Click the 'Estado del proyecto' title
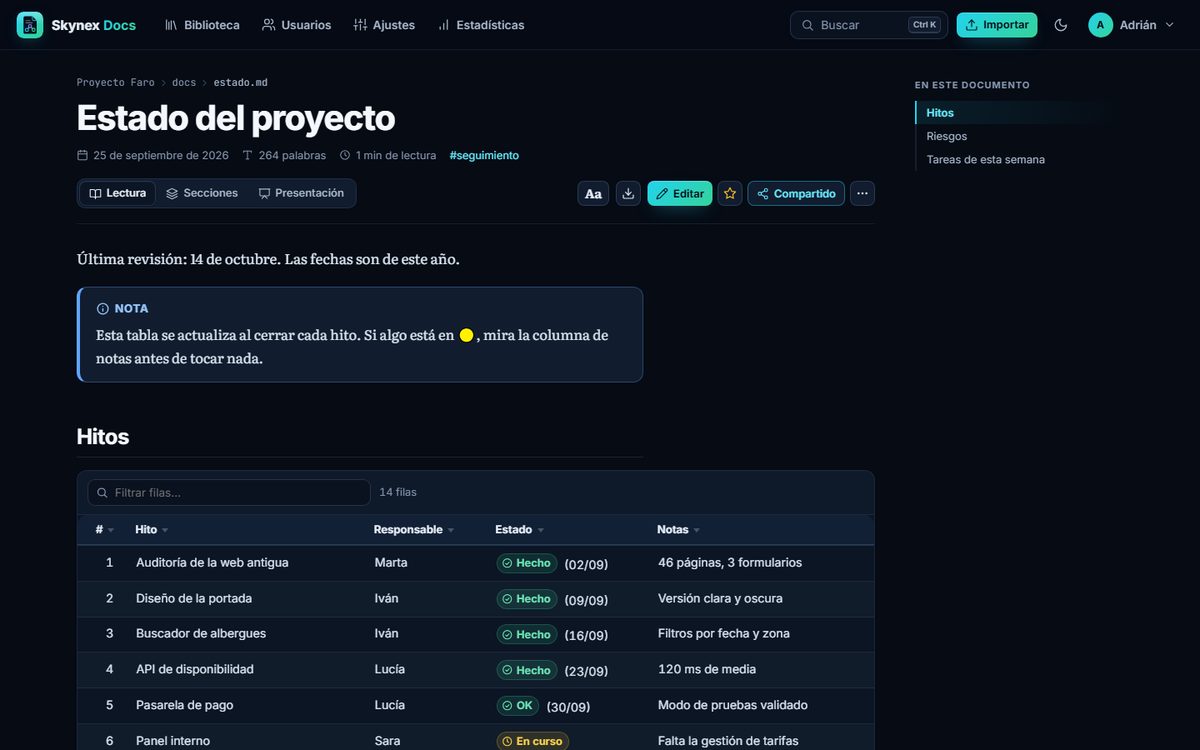This screenshot has height=750, width=1200. (x=236, y=118)
